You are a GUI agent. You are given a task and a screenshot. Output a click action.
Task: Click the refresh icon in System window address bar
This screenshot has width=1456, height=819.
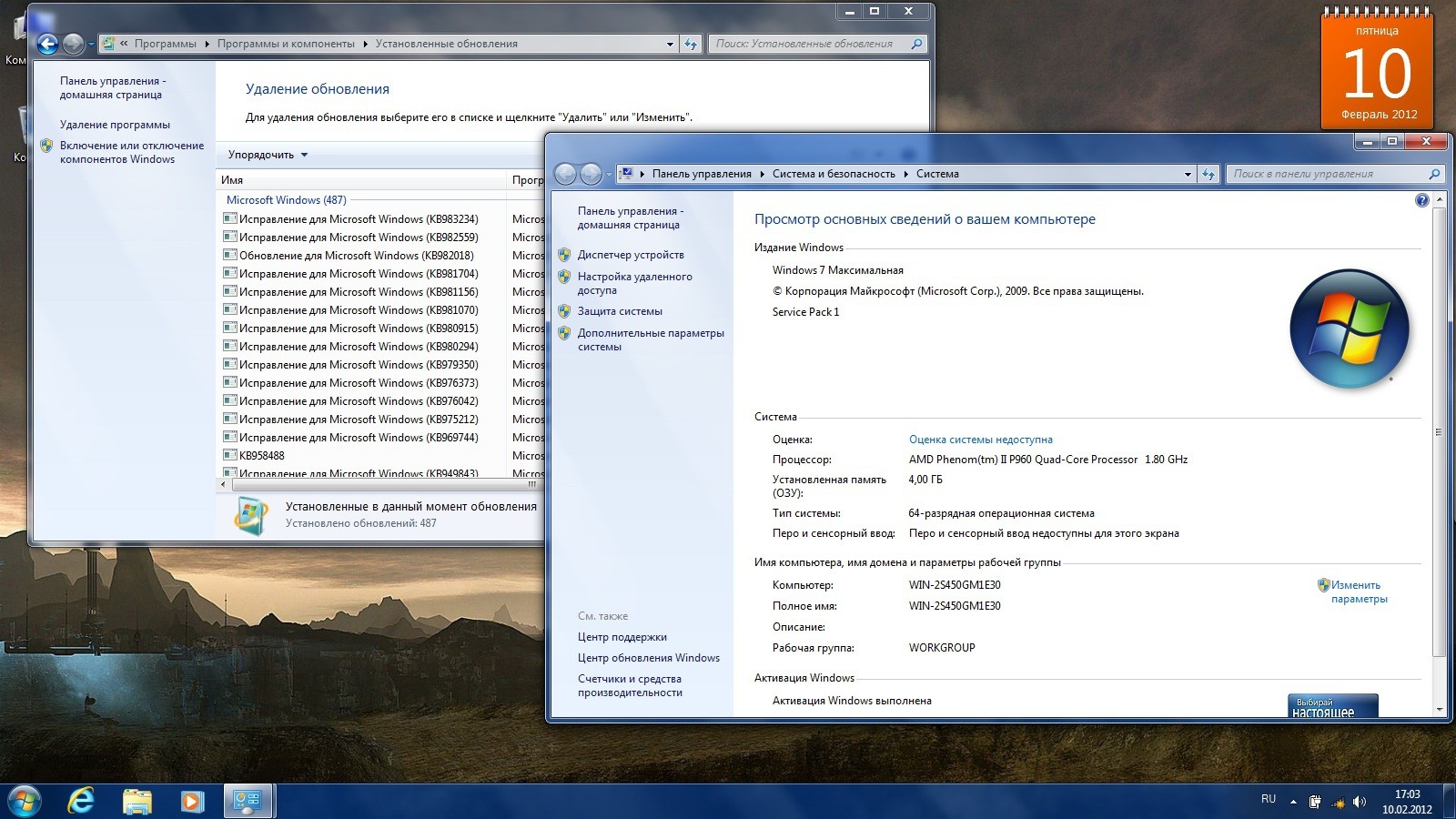(x=1208, y=174)
